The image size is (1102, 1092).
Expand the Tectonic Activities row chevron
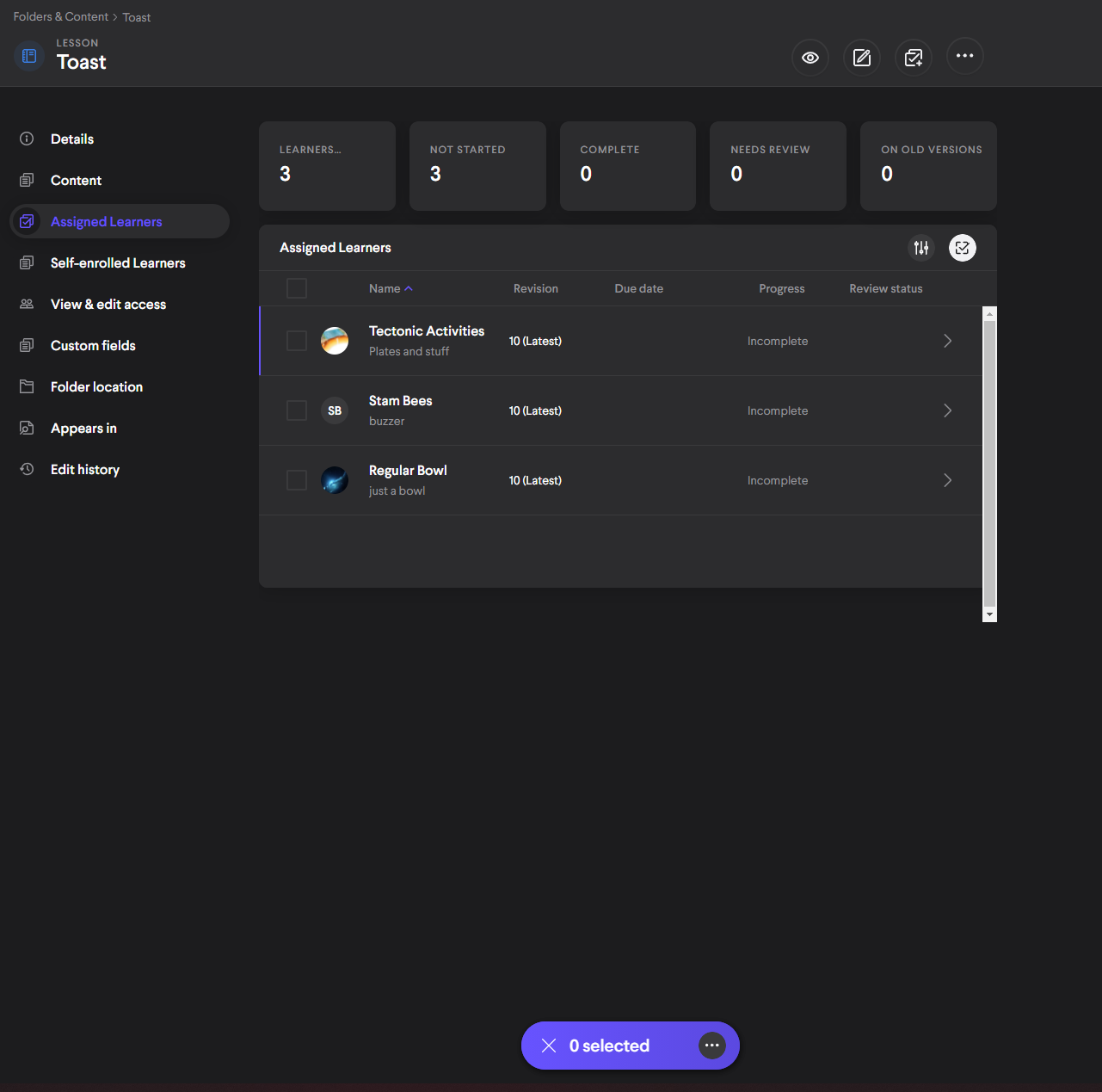click(x=947, y=341)
